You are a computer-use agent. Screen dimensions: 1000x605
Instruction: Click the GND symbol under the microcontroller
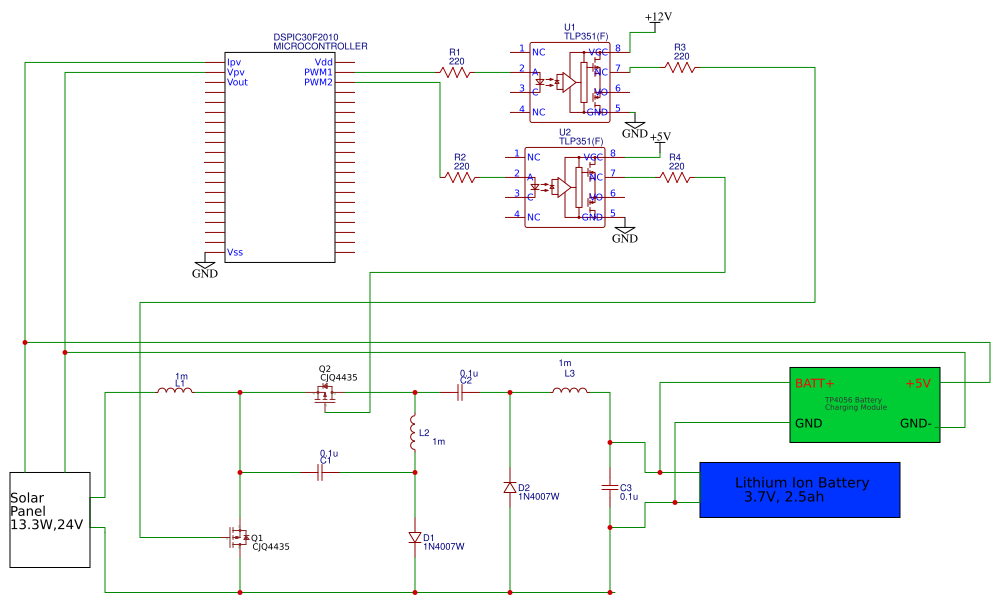click(x=204, y=262)
